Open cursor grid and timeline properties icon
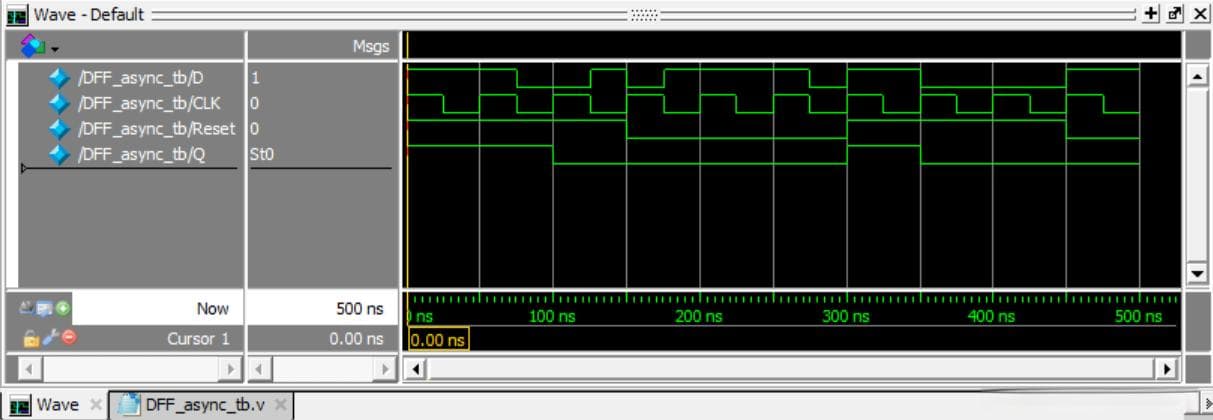Viewport: 1213px width, 420px height. (45, 308)
